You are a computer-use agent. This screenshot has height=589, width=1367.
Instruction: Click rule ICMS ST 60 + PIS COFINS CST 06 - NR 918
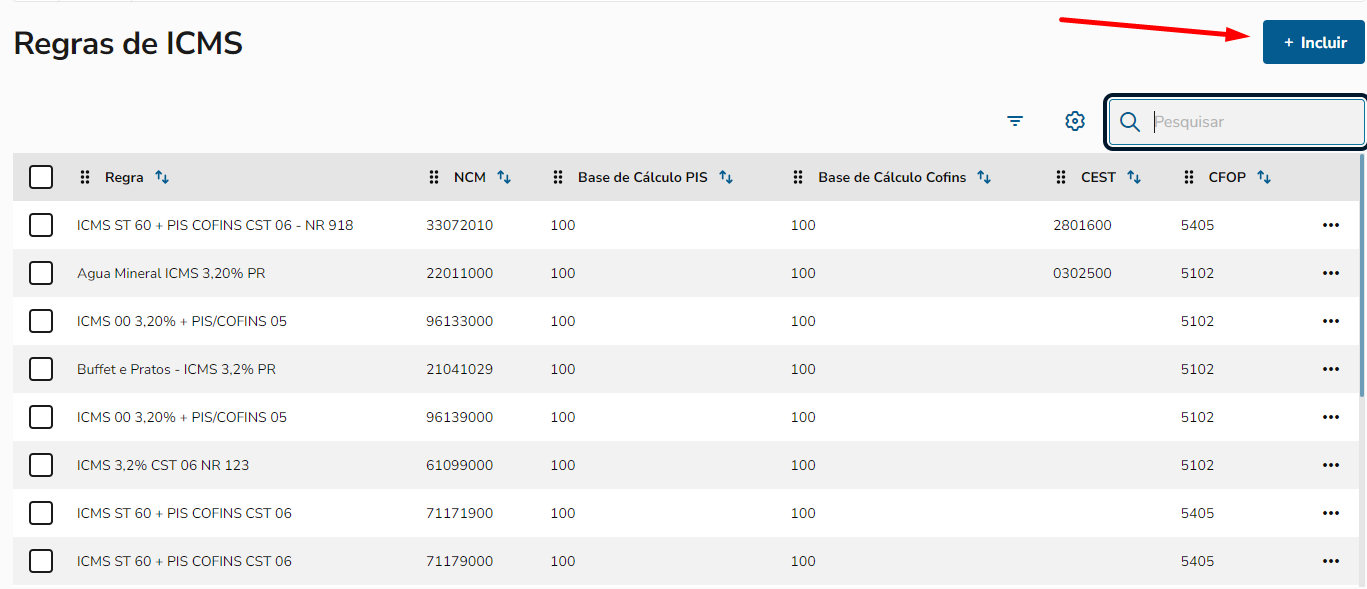[x=215, y=225]
